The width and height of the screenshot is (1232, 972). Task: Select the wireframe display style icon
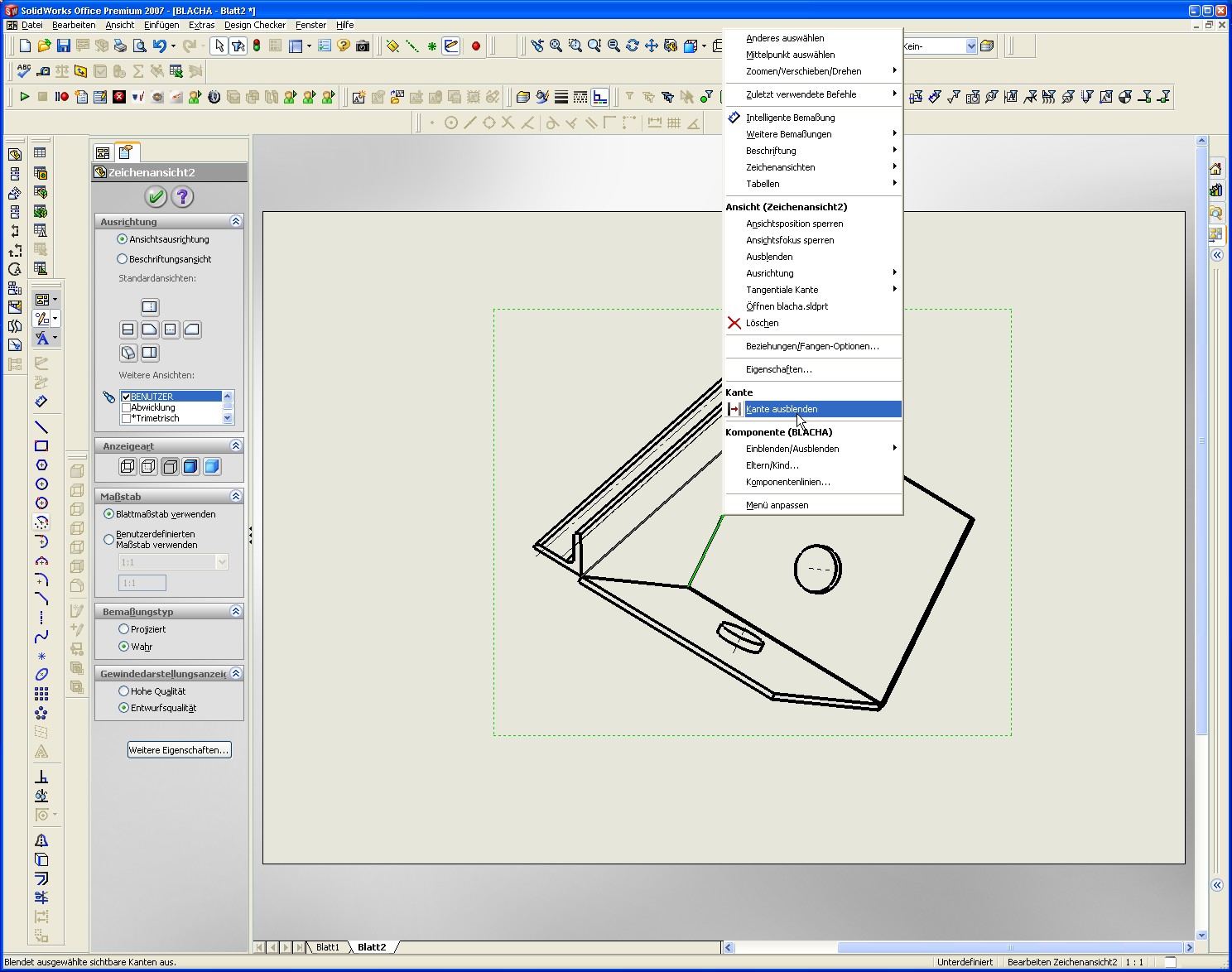click(x=128, y=466)
